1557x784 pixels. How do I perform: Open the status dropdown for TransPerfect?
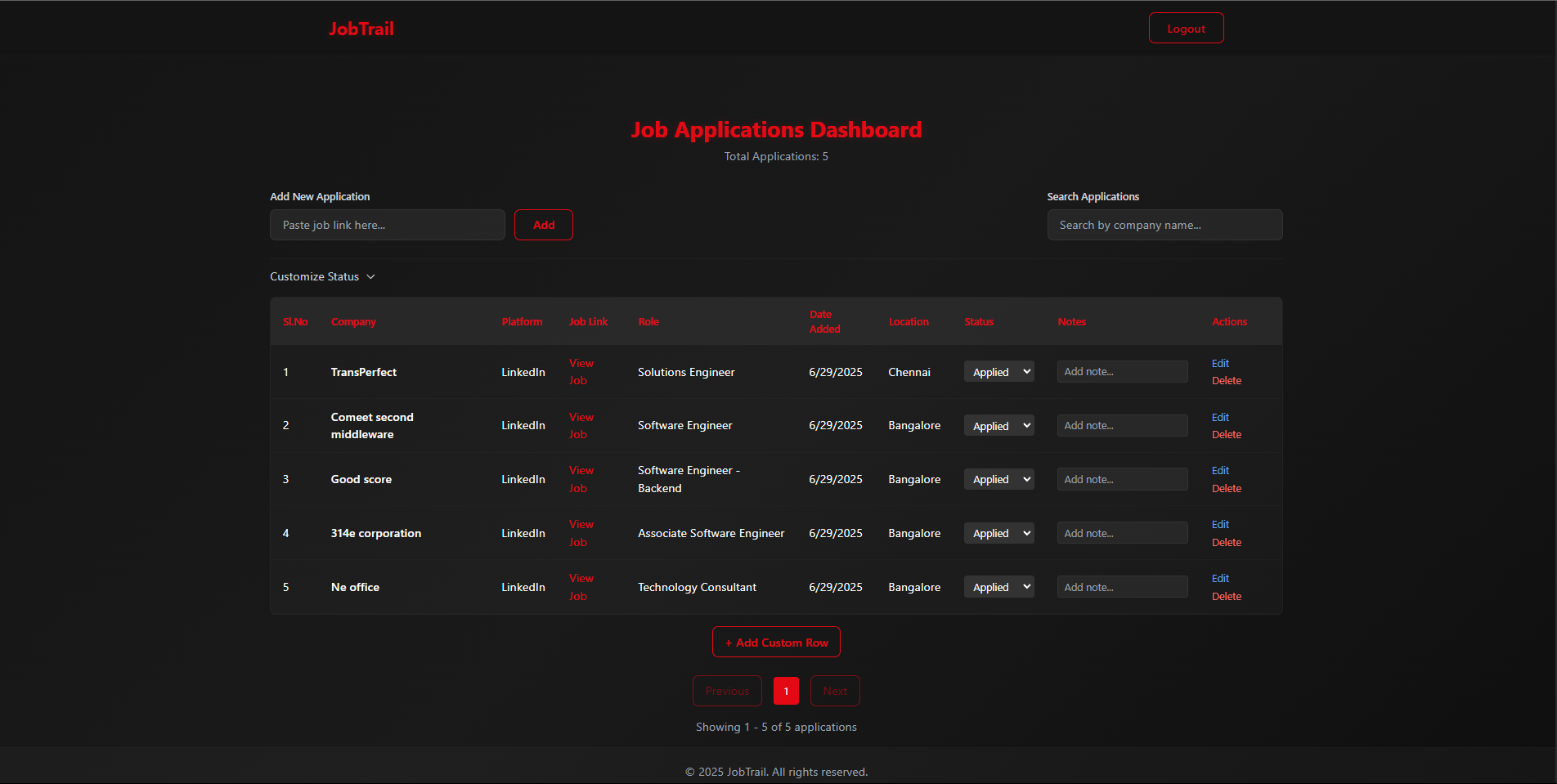click(x=998, y=371)
